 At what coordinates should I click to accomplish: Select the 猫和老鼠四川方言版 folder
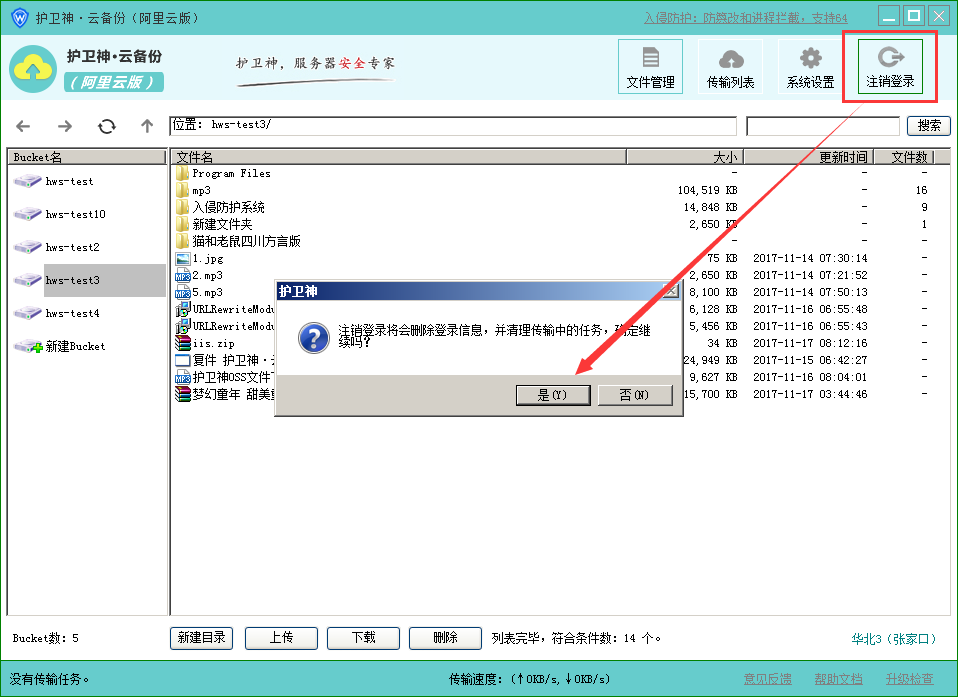click(x=246, y=241)
